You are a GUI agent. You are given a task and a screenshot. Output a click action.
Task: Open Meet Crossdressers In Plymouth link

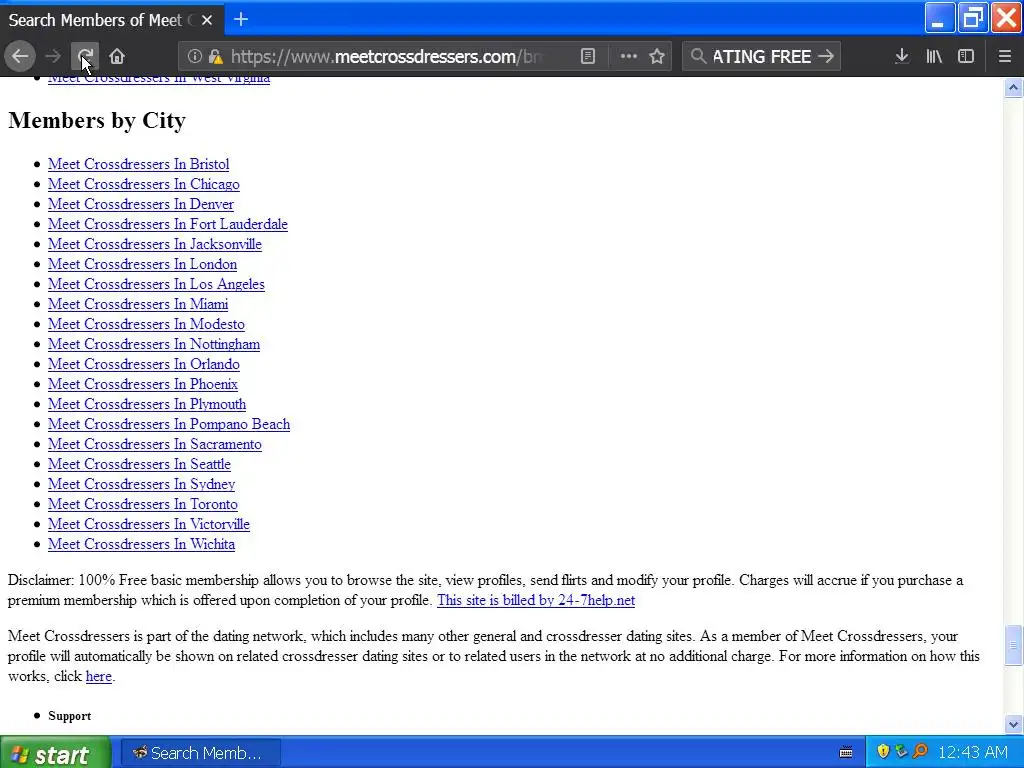[x=147, y=404]
